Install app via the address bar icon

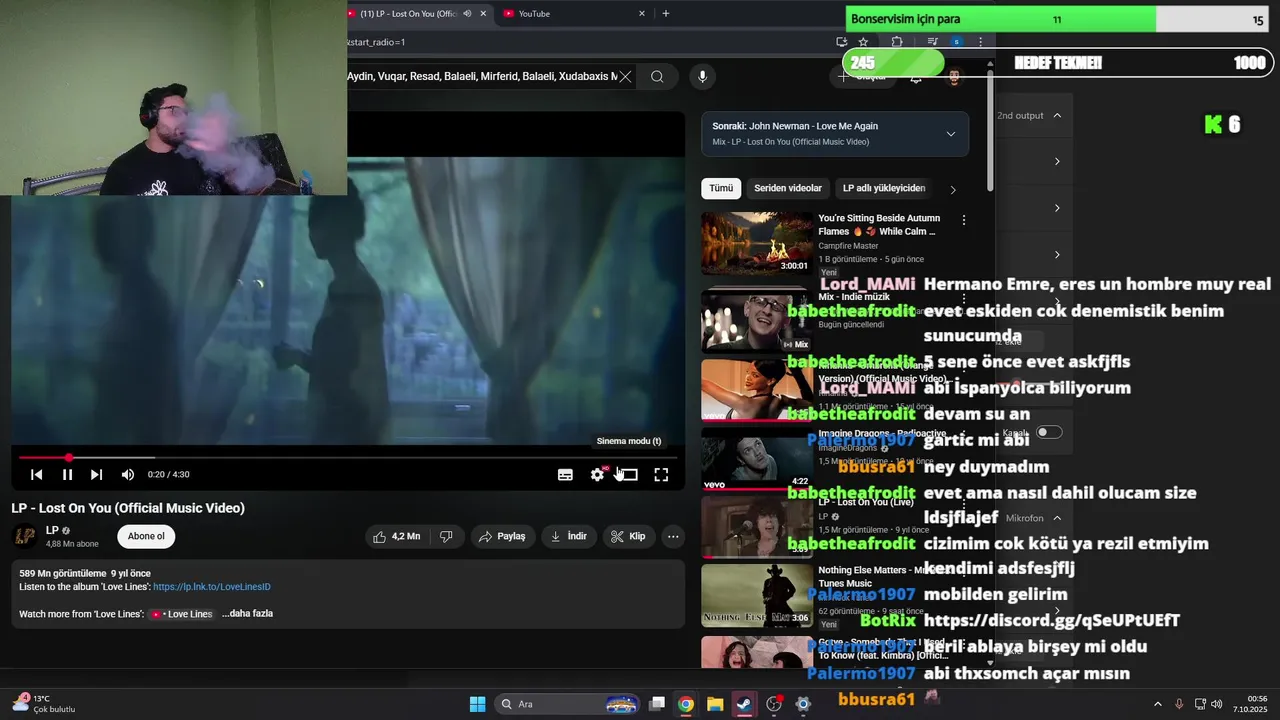tap(841, 42)
